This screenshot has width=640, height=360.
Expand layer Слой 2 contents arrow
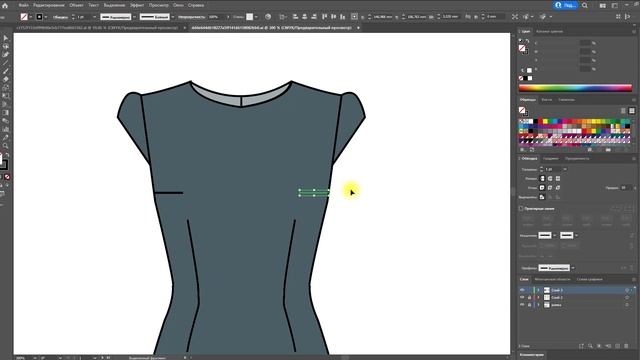(x=538, y=298)
